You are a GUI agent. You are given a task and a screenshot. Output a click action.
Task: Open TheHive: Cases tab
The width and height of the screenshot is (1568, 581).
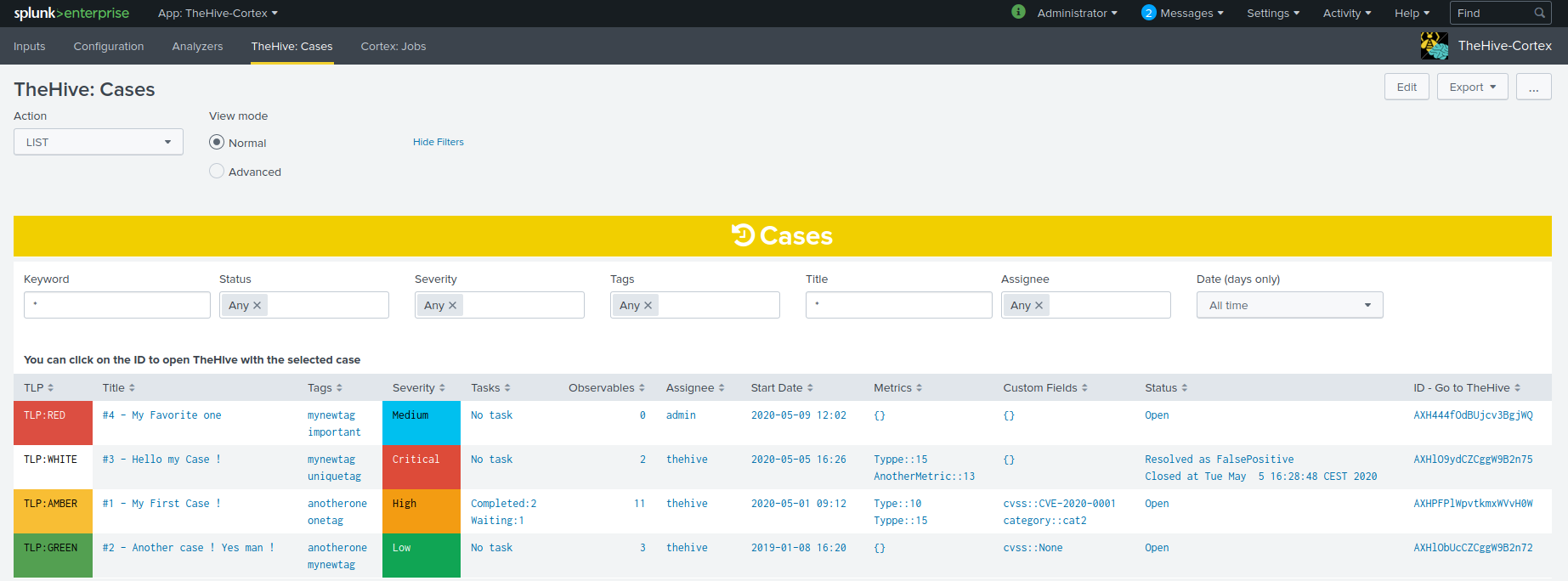click(x=292, y=46)
